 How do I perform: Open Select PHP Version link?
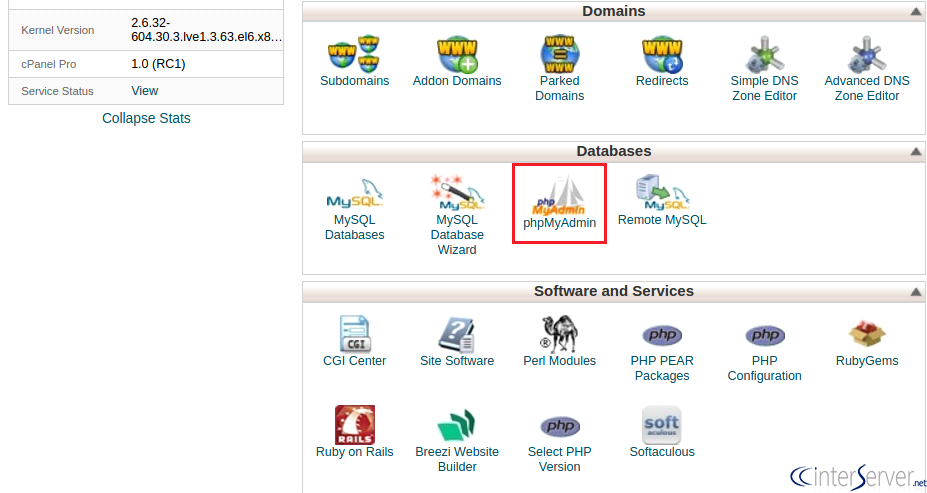click(x=559, y=459)
